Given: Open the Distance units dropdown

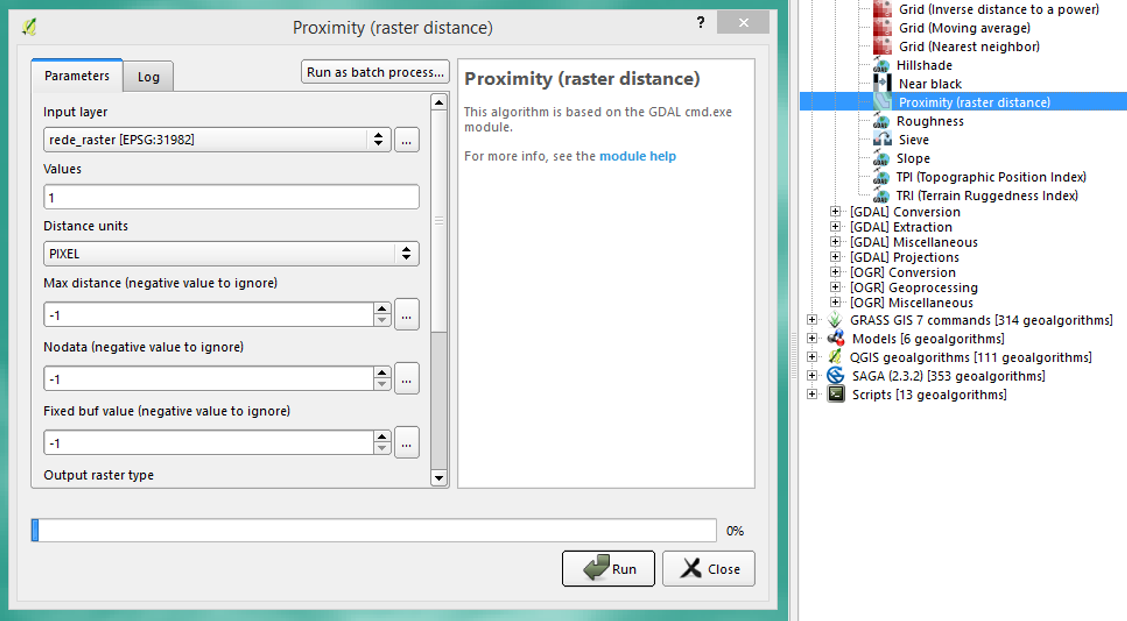Looking at the screenshot, I should pos(406,254).
